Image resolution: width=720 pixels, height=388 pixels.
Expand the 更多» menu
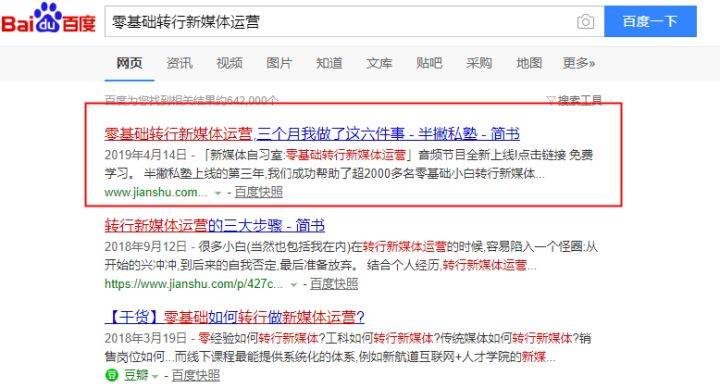tap(579, 63)
